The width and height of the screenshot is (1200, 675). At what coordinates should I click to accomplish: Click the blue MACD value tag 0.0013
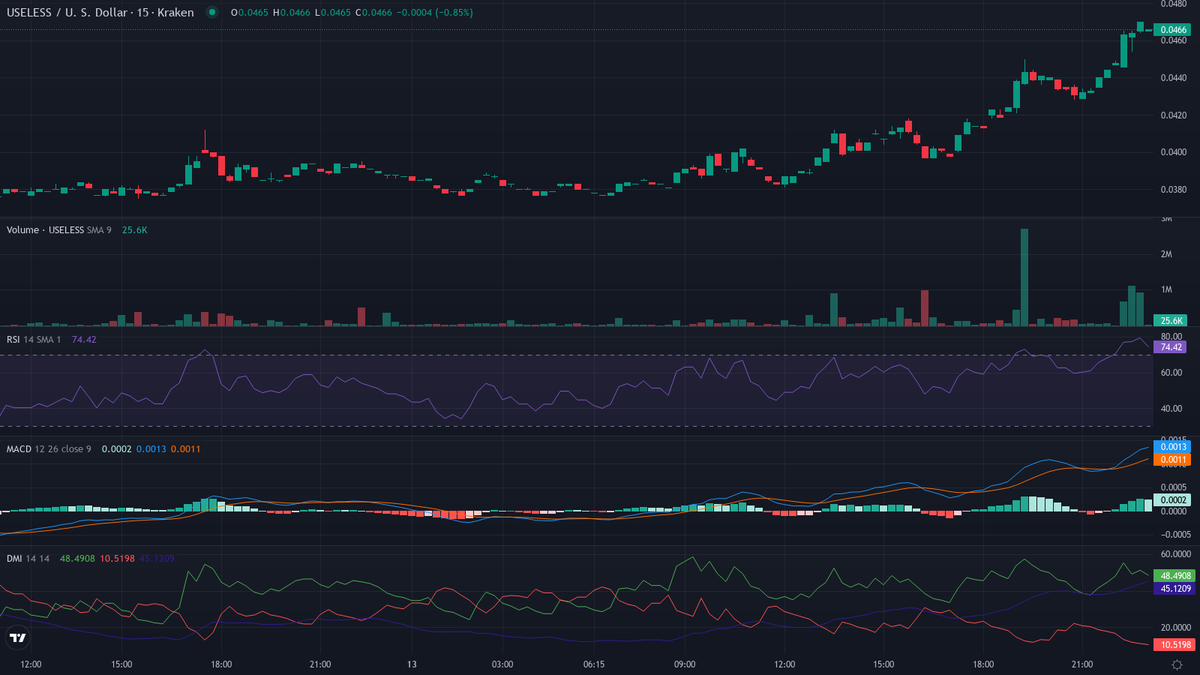coord(1171,446)
